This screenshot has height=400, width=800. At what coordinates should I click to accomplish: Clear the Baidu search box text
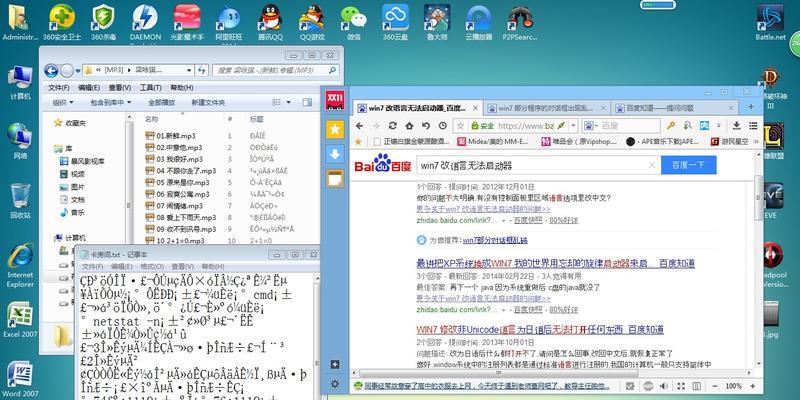[x=652, y=165]
